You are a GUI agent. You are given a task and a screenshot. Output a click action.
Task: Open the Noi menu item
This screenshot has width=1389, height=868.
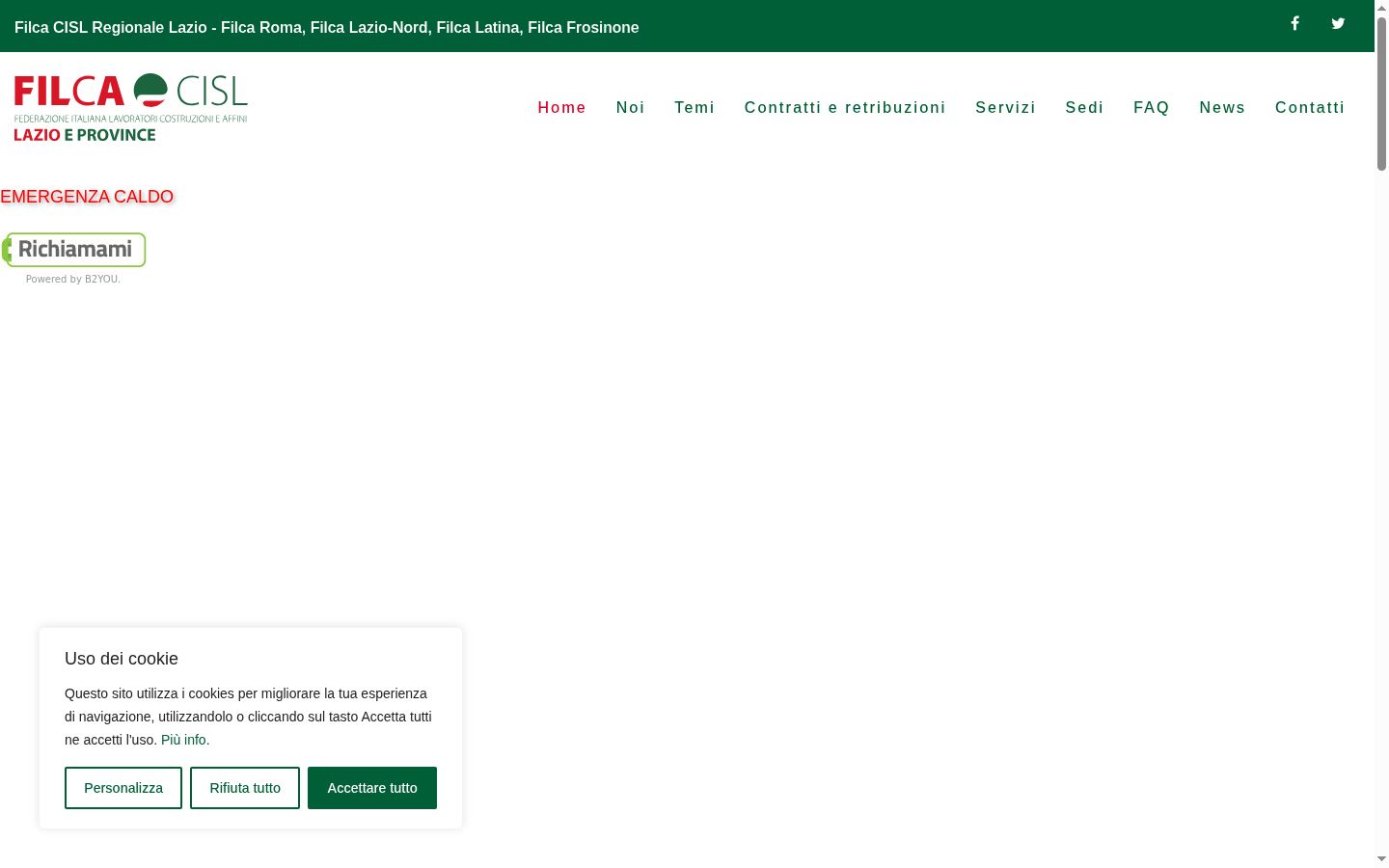tap(631, 107)
